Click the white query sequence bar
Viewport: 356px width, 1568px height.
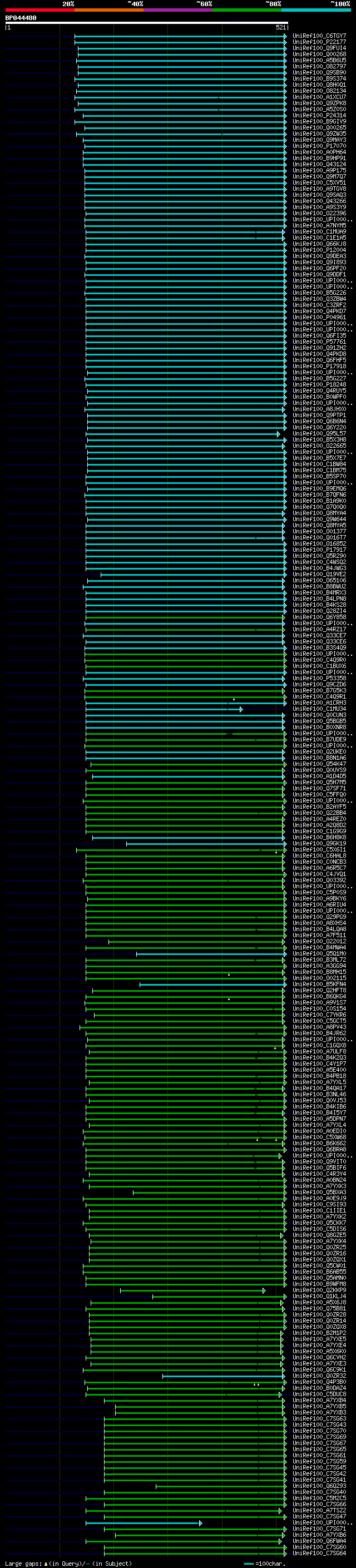147,23
